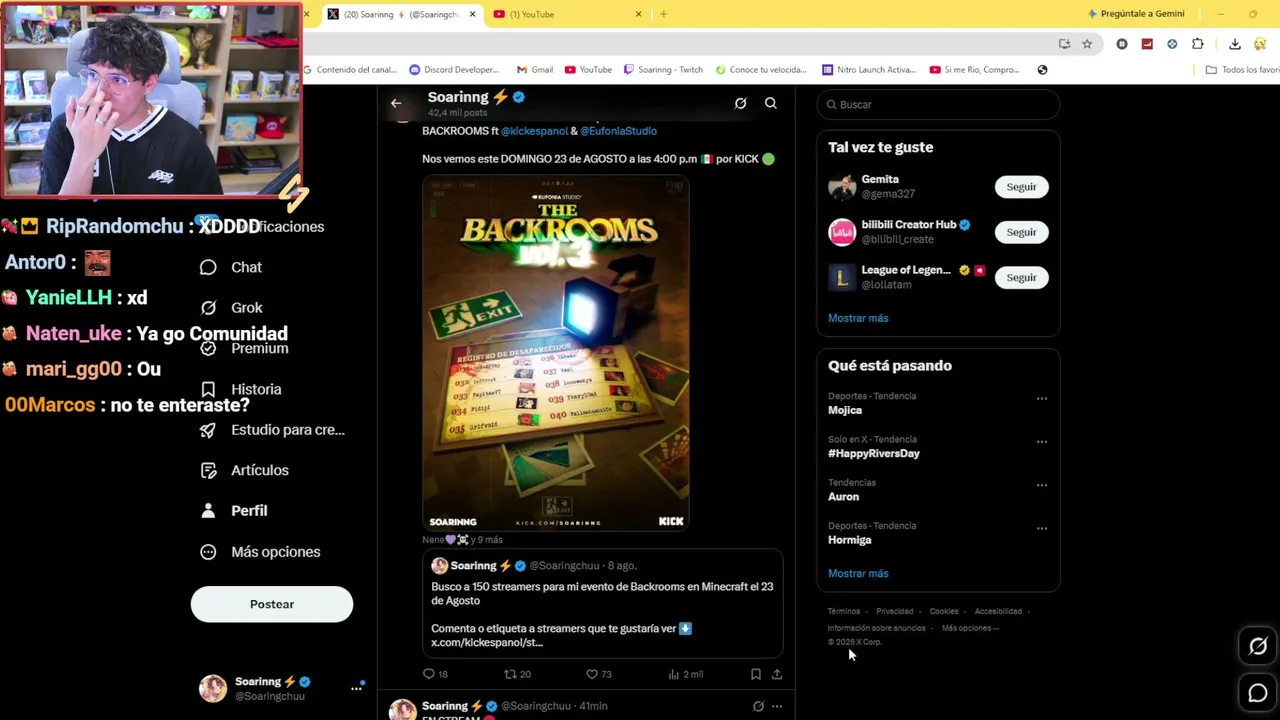This screenshot has width=1280, height=720.
Task: Open Historia in the X sidebar
Action: (x=240, y=389)
